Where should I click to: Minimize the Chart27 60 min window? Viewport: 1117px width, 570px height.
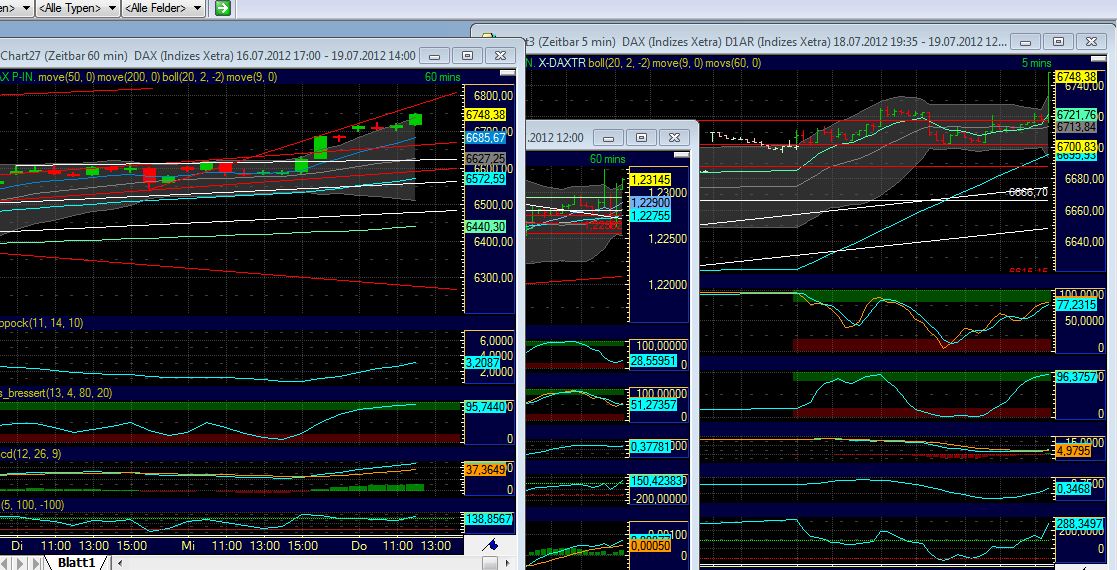click(x=435, y=56)
